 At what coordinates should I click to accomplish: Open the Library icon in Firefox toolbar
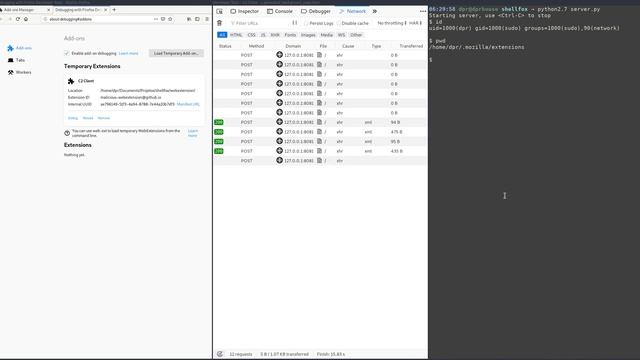click(189, 19)
